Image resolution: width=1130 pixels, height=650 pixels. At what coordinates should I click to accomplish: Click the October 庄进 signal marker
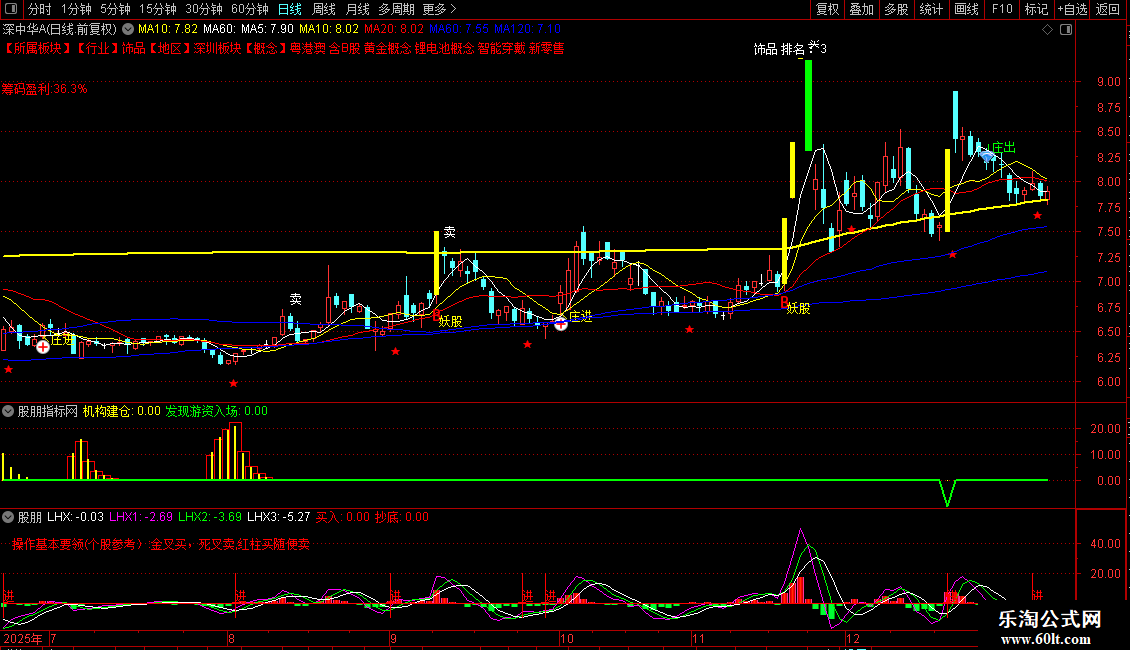click(x=580, y=316)
